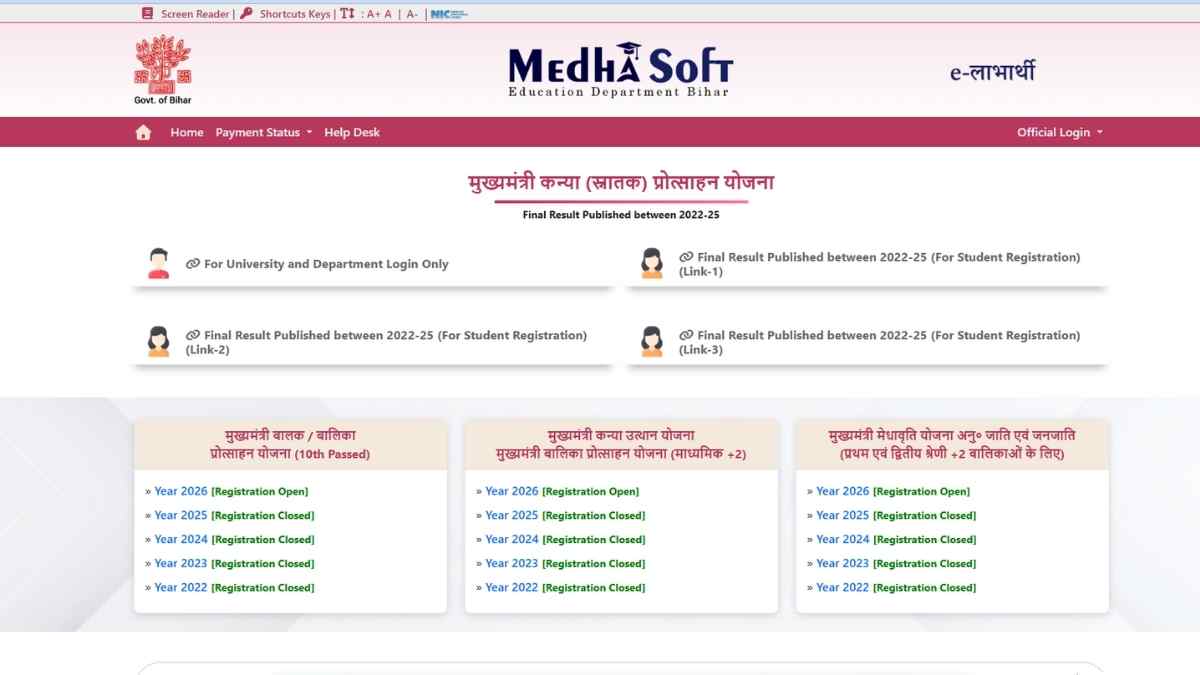Image resolution: width=1200 pixels, height=675 pixels.
Task: Click the Medha Soft logo
Action: 620,70
